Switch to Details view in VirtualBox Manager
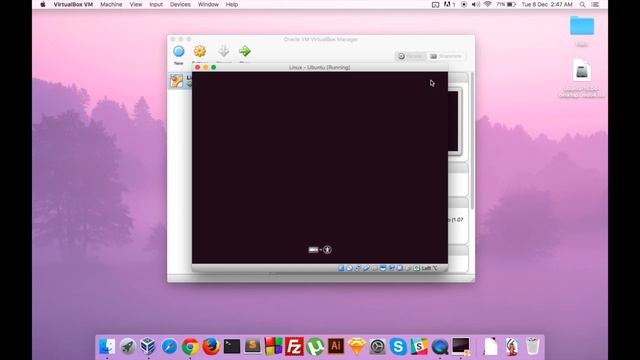The width and height of the screenshot is (640, 360). [x=410, y=56]
